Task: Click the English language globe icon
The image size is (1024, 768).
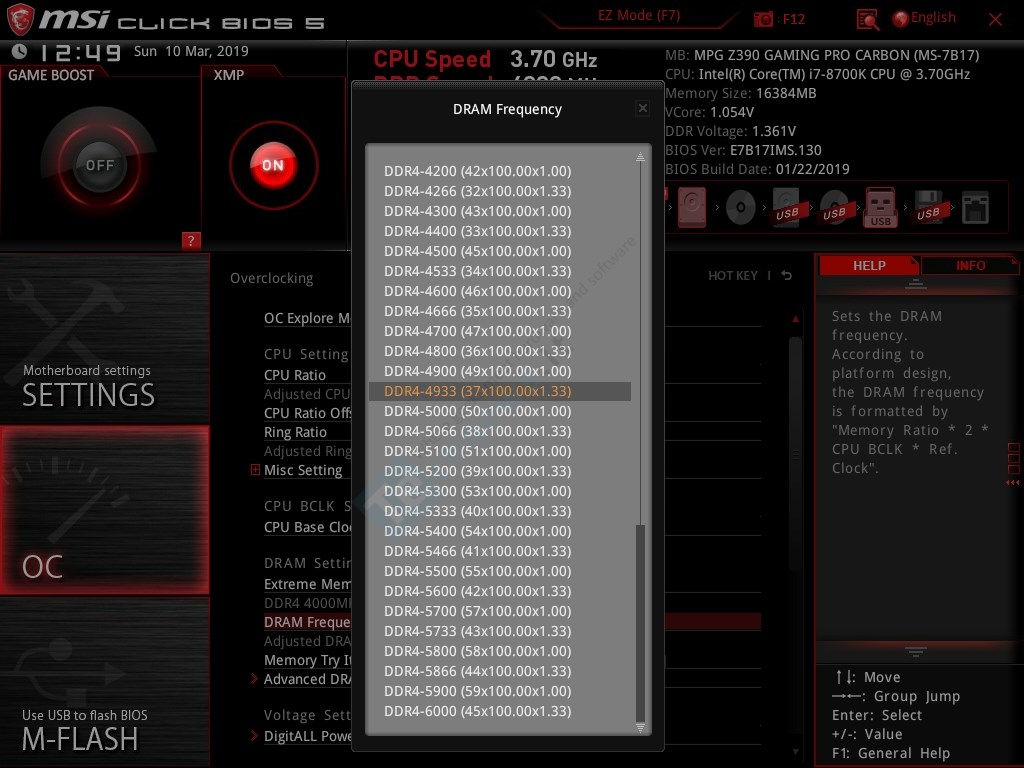Action: [x=900, y=19]
